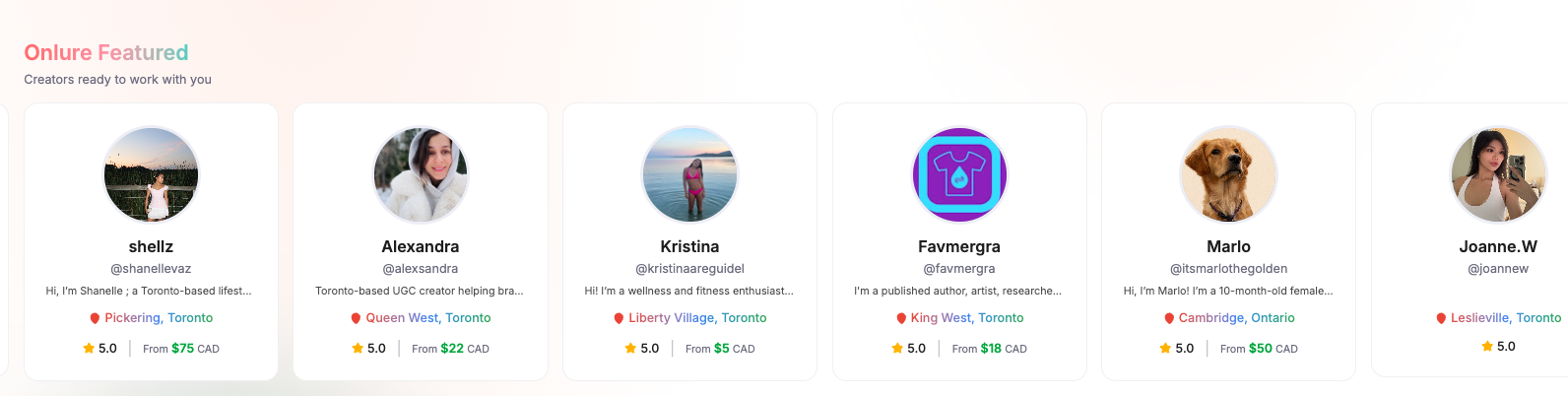Click the From $22 CAD price on Alexandra
The height and width of the screenshot is (396, 1568).
[x=450, y=349]
